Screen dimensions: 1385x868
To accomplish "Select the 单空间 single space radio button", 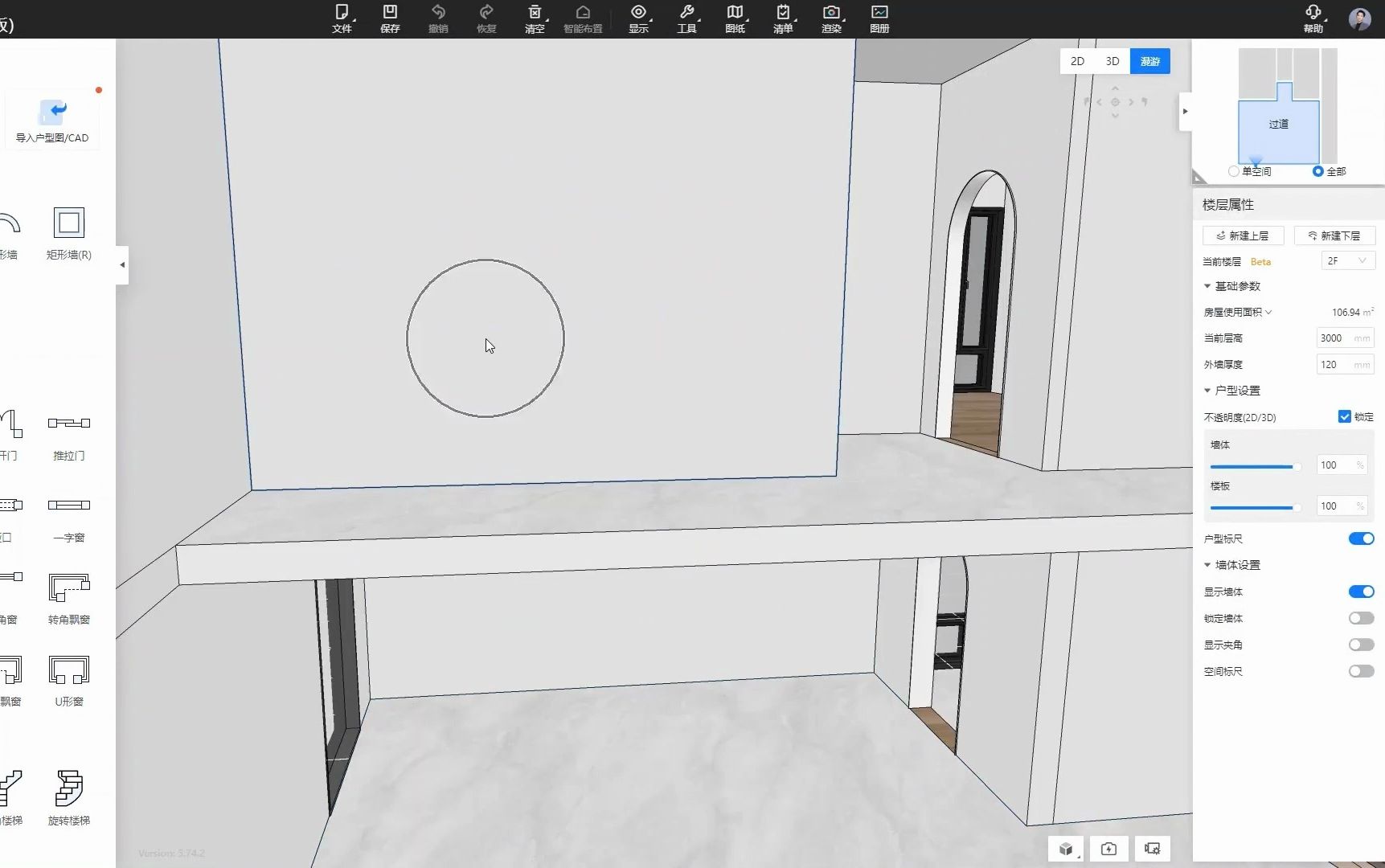I will [1234, 171].
